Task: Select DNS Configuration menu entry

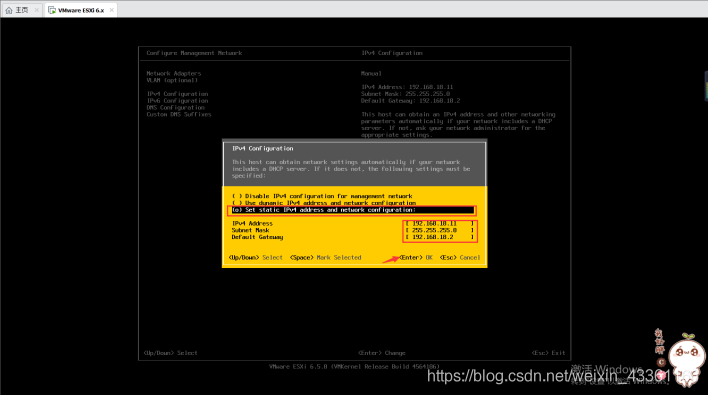Action: [175, 108]
